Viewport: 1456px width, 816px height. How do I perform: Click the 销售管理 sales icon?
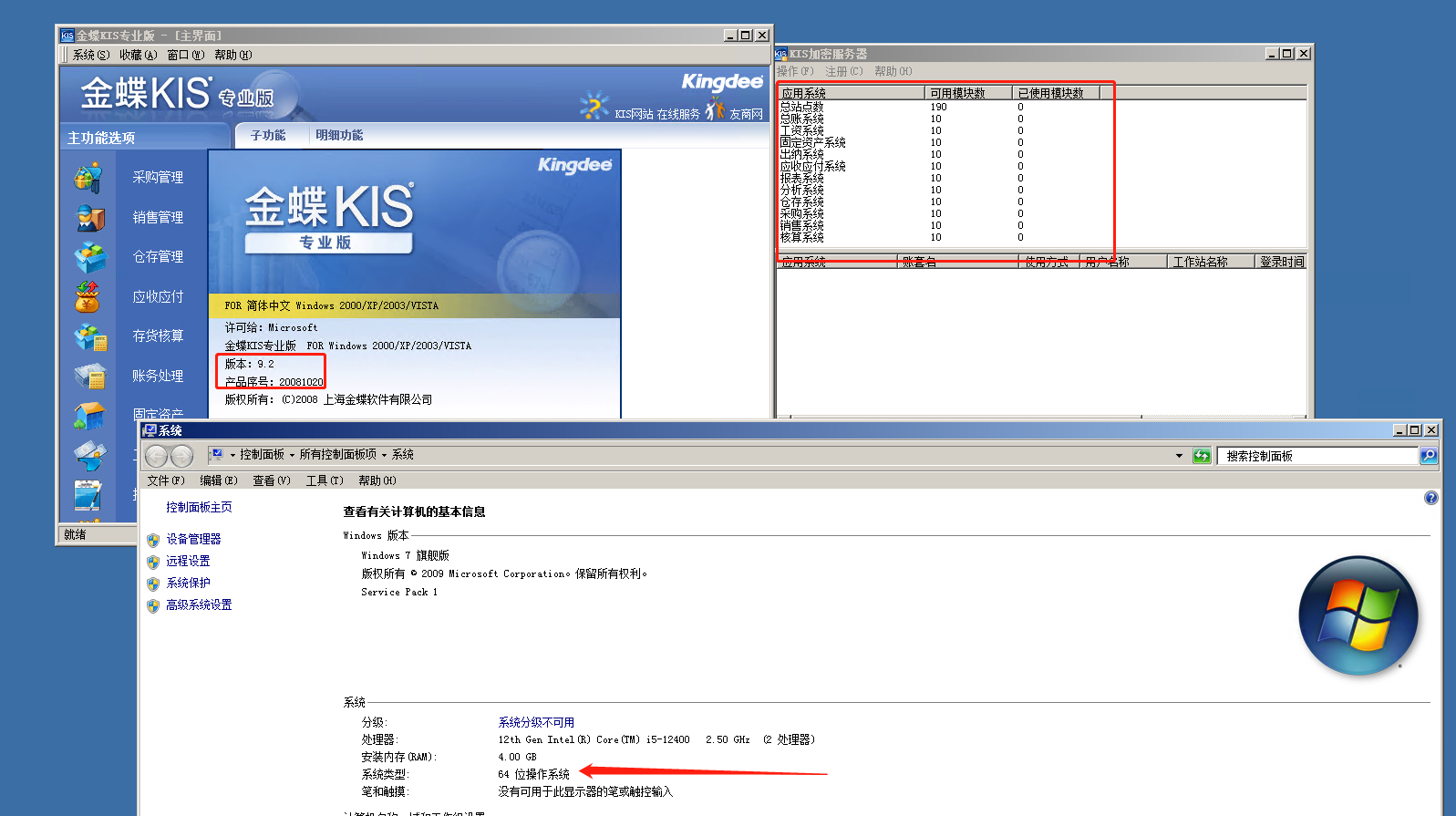(x=89, y=218)
